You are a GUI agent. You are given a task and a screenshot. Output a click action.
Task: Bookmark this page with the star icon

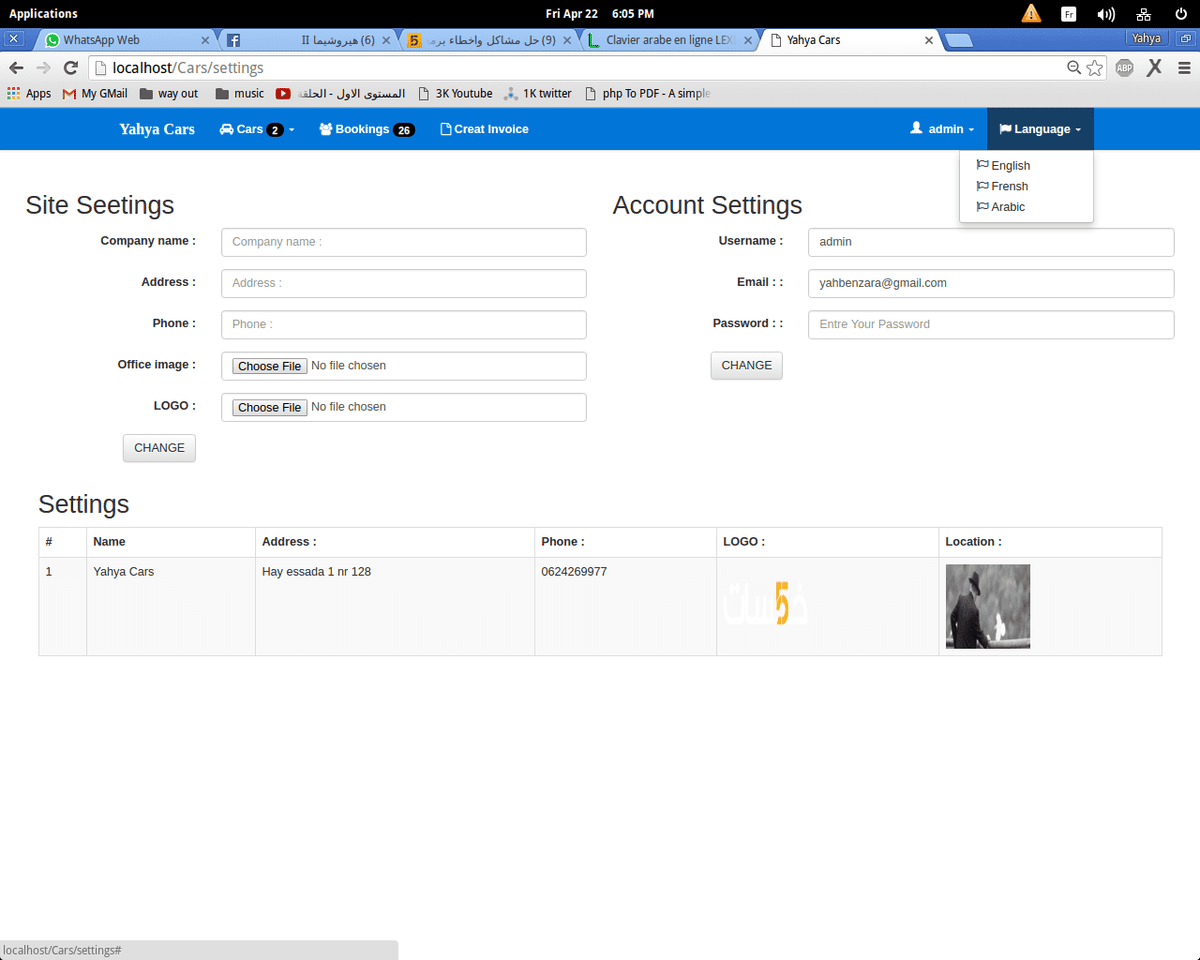pos(1095,68)
